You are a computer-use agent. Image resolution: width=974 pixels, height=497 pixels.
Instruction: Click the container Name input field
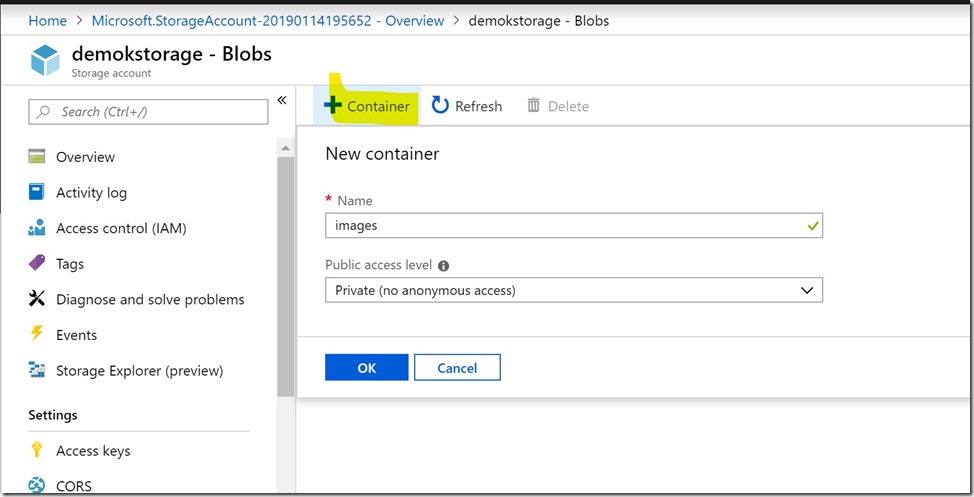[574, 226]
